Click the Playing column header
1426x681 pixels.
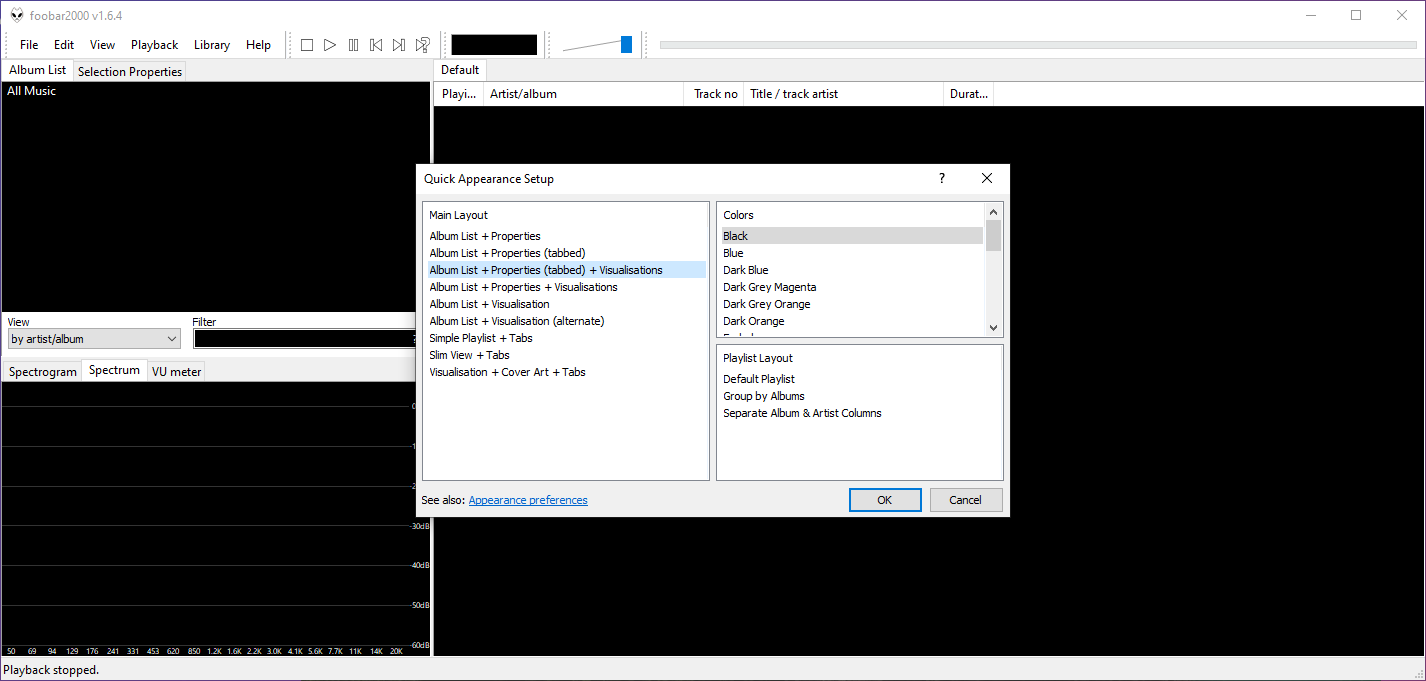[x=459, y=94]
